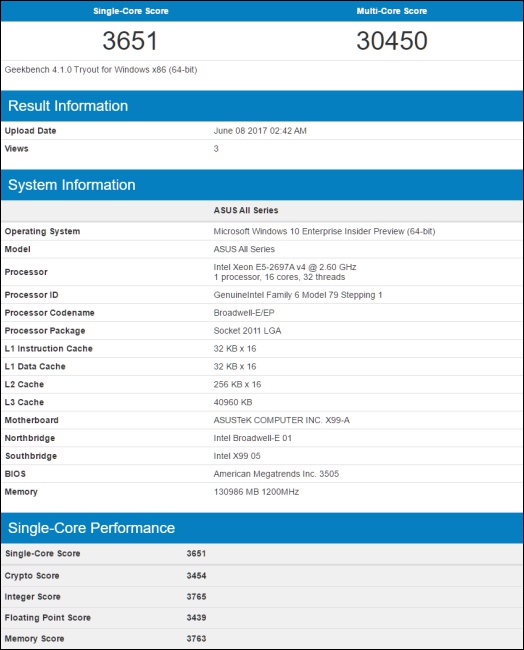Select the Intel Broadwell-E 01 value
This screenshot has height=650, width=524.
pyautogui.click(x=252, y=438)
